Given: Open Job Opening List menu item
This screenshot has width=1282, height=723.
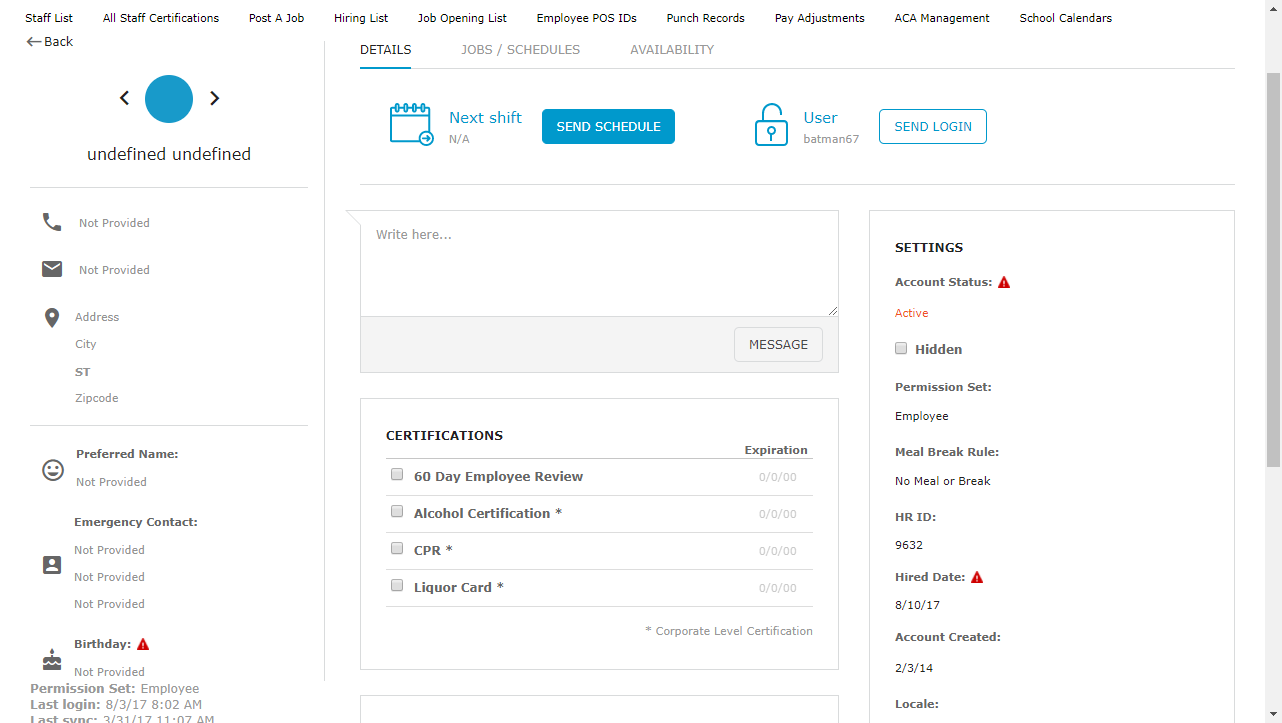Looking at the screenshot, I should click(x=462, y=18).
